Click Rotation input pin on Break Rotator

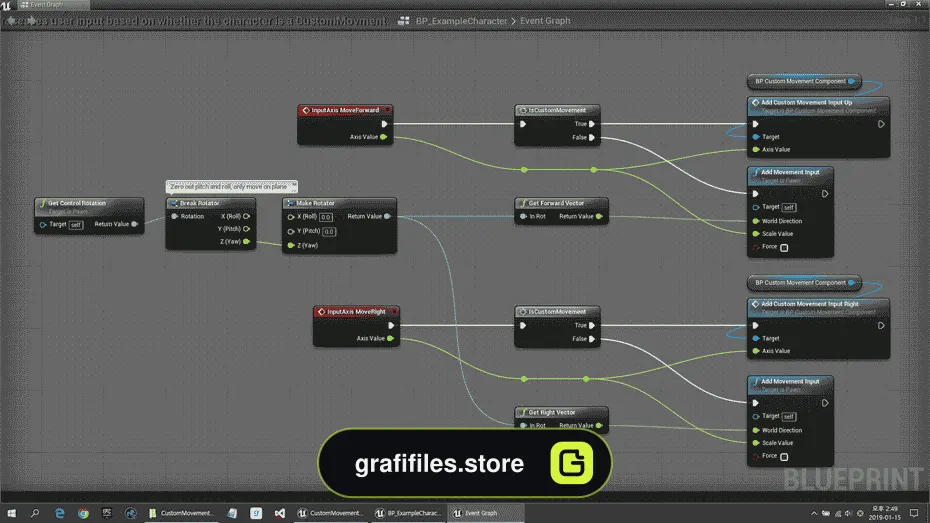click(174, 216)
